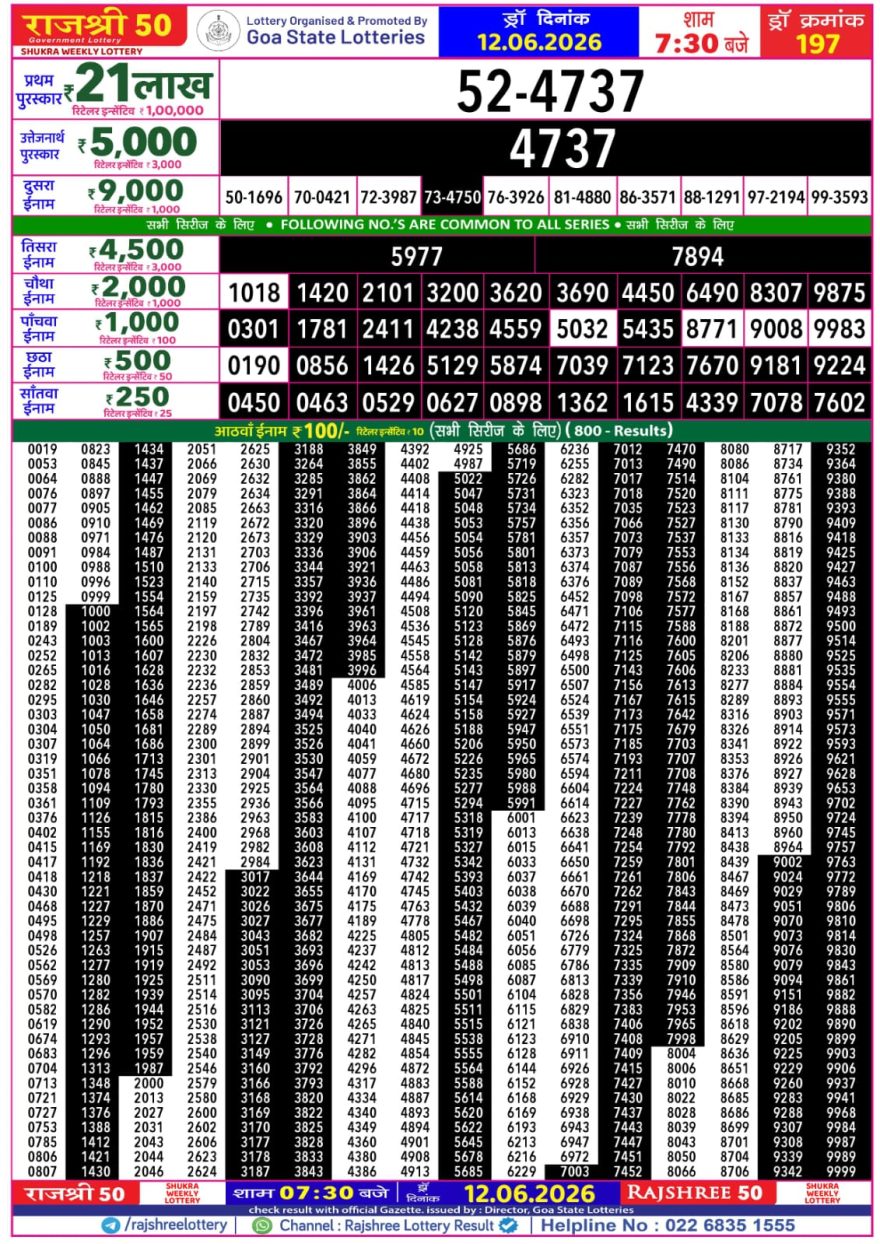Select the highlighted second prize number 73-4750

[453, 197]
